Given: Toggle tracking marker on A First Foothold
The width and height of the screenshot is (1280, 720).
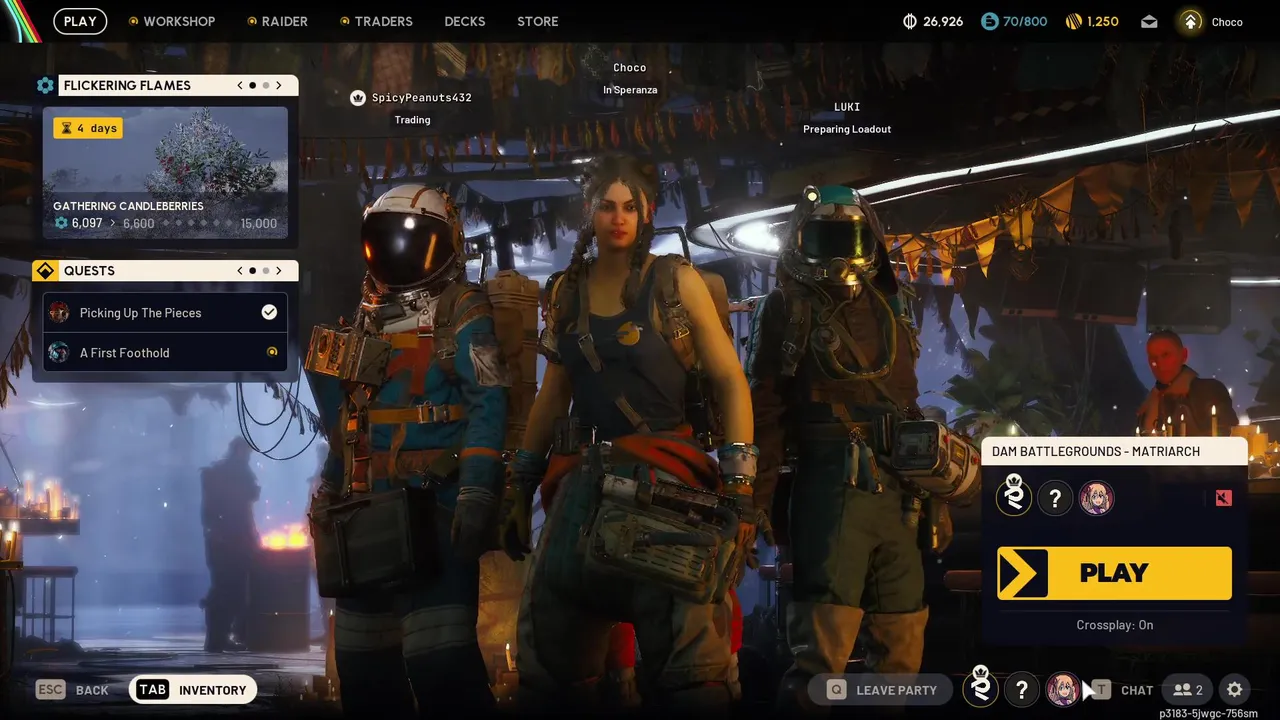Looking at the screenshot, I should point(272,352).
